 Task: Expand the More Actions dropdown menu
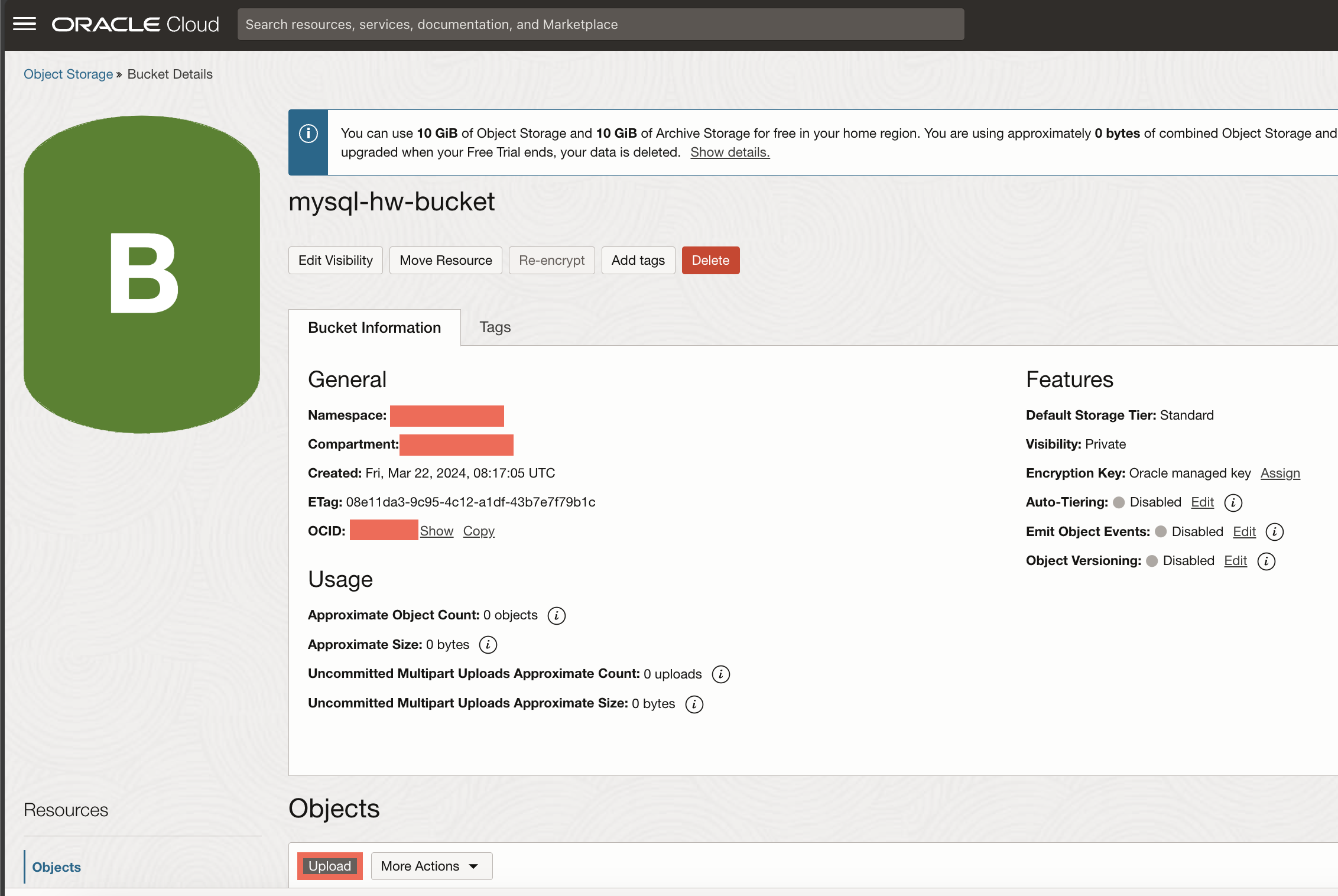click(x=430, y=866)
